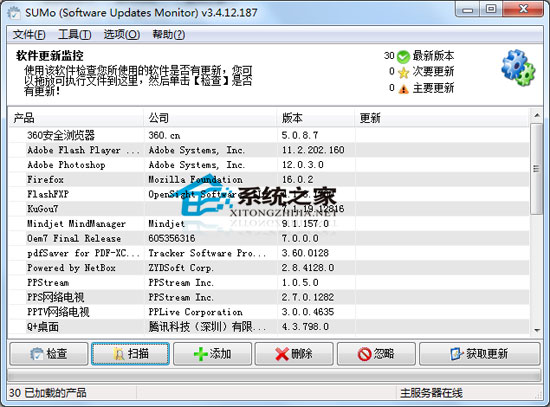Click the blue and green gears logo
The width and height of the screenshot is (550, 407).
[x=518, y=68]
